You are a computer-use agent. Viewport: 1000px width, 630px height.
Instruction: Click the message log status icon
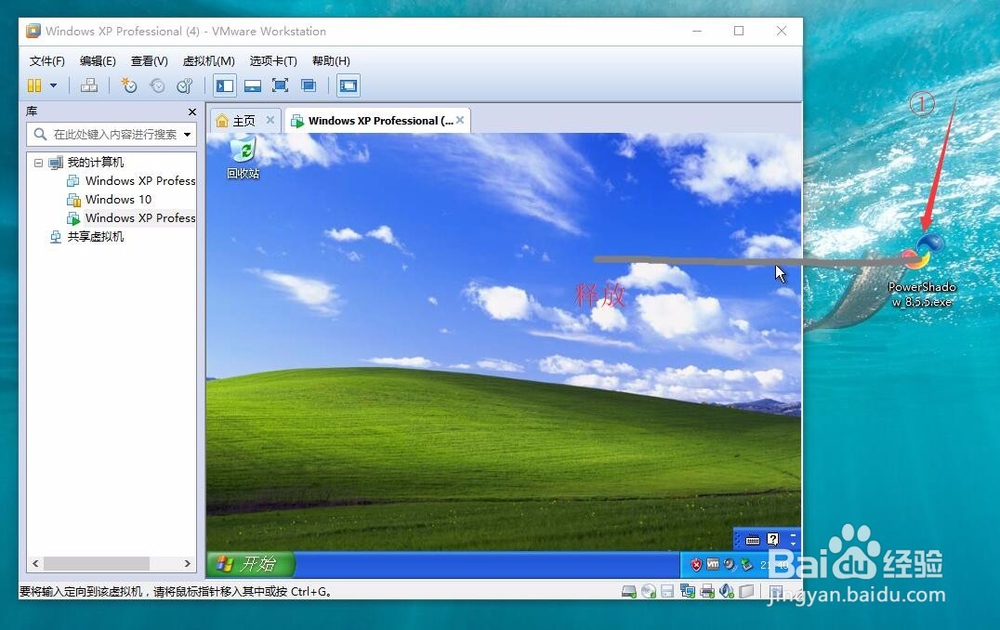point(776,592)
